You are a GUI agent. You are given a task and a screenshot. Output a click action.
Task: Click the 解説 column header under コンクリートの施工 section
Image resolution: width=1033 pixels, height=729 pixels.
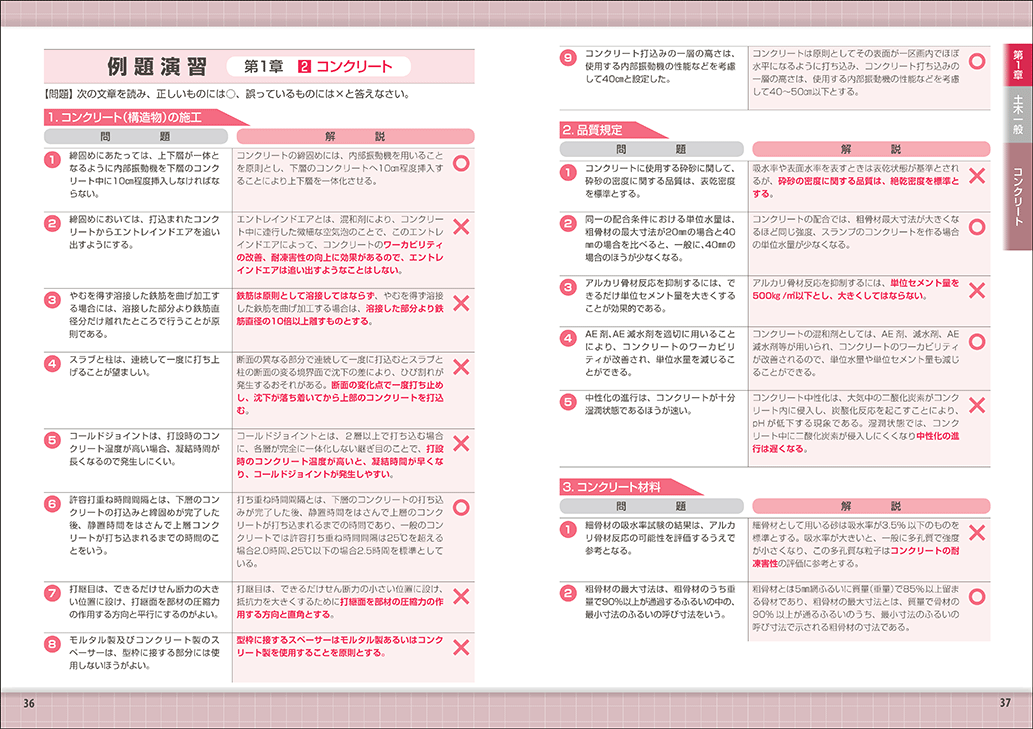[356, 136]
